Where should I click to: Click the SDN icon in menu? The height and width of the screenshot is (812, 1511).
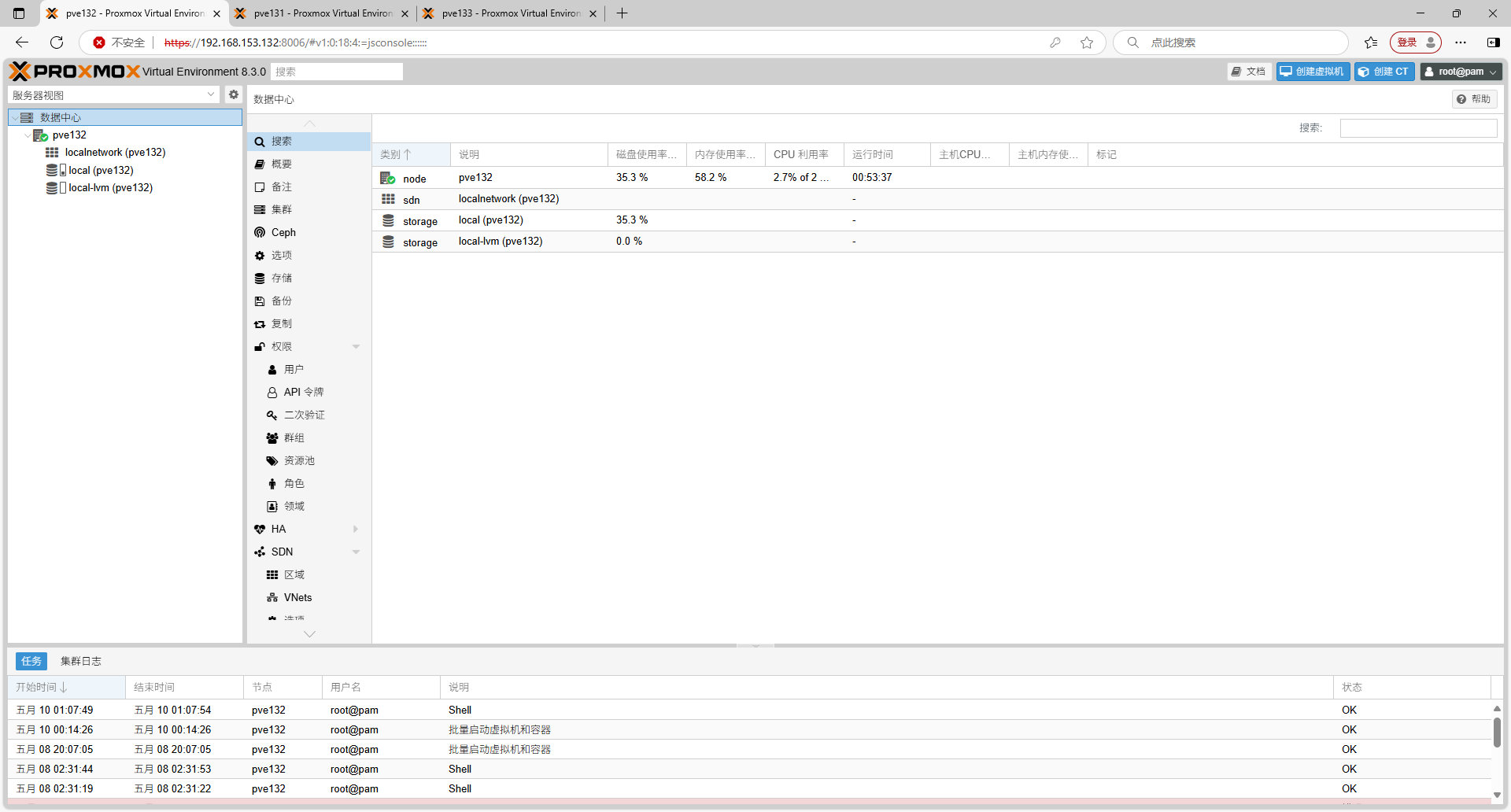pos(260,552)
